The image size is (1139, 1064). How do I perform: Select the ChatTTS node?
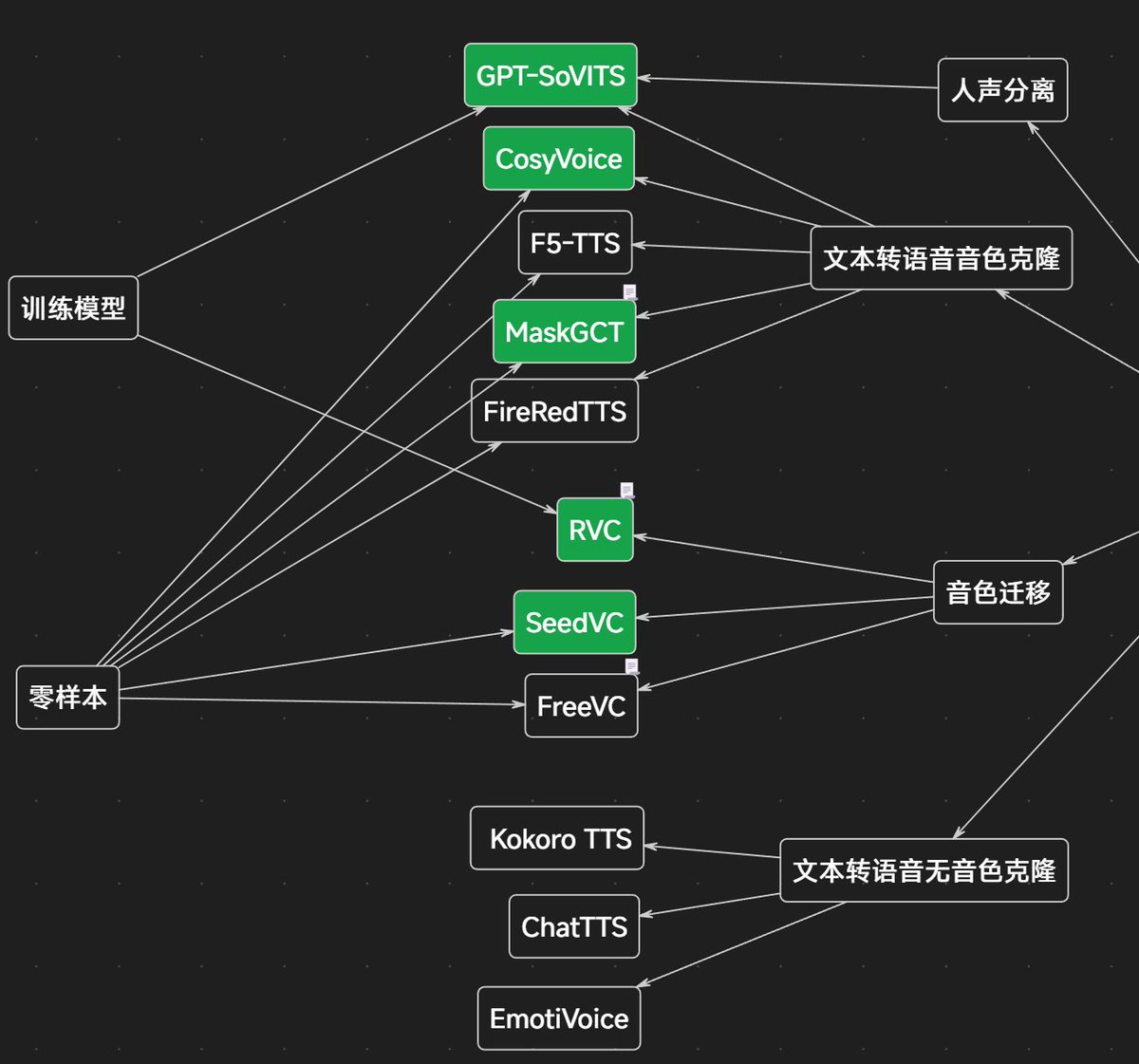tap(574, 926)
